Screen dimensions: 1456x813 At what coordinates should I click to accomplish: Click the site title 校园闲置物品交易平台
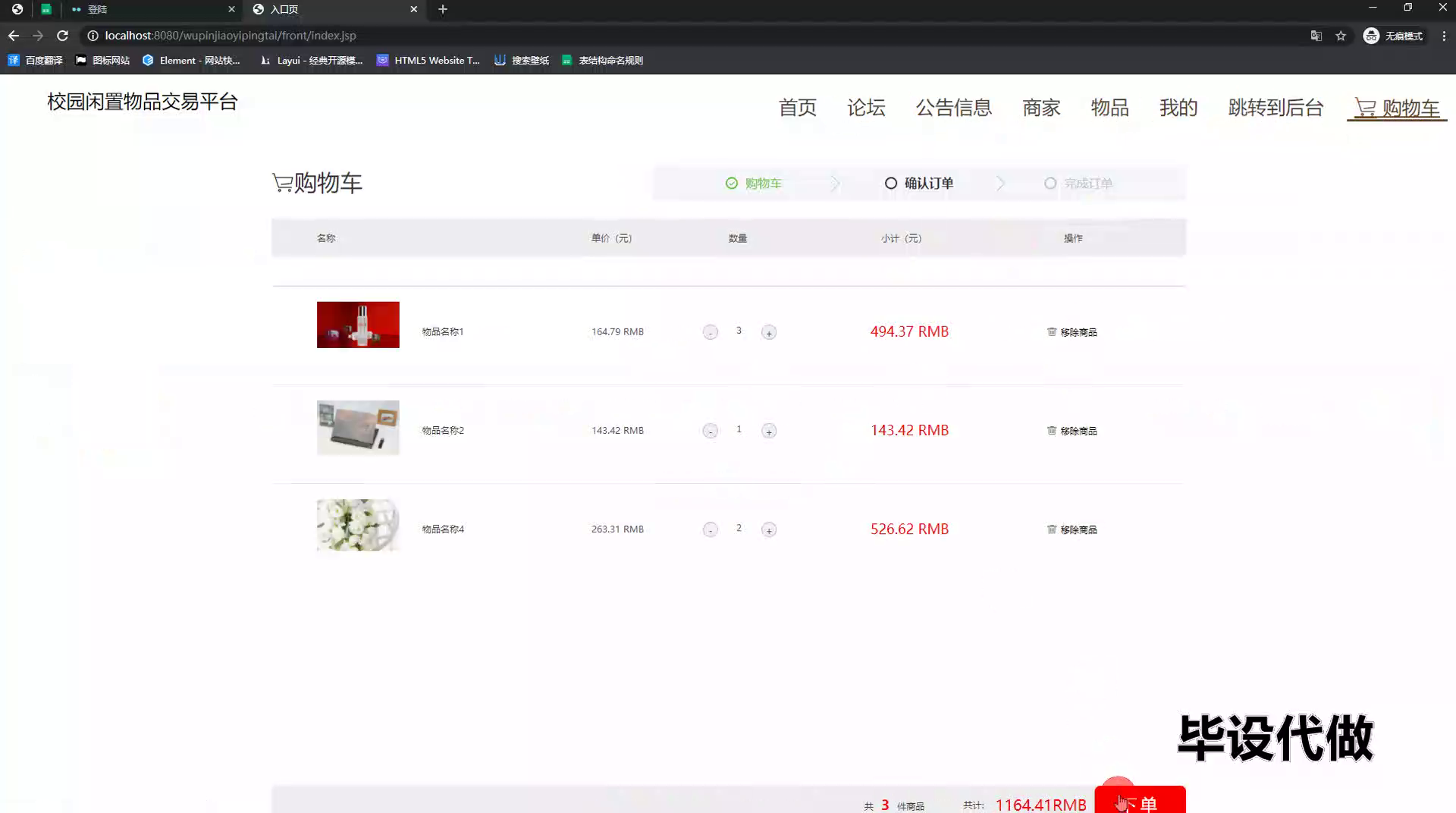point(143,102)
